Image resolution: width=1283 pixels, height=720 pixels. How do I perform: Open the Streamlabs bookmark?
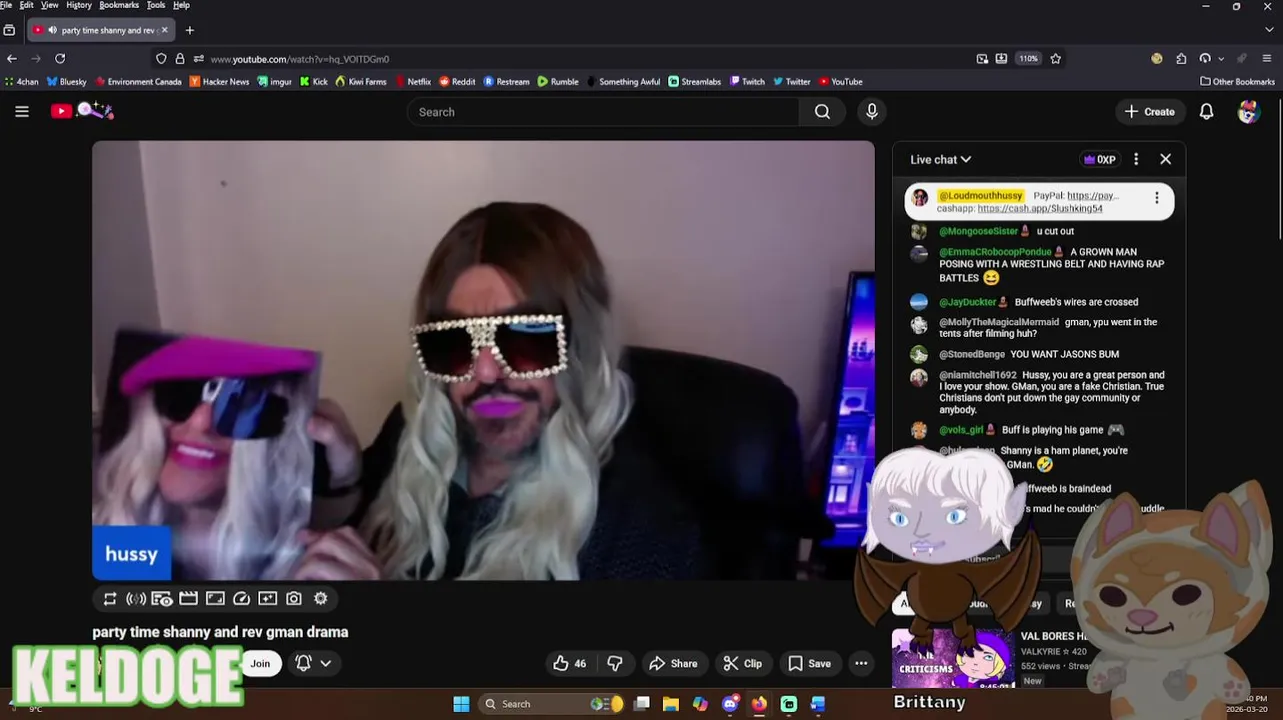(694, 82)
